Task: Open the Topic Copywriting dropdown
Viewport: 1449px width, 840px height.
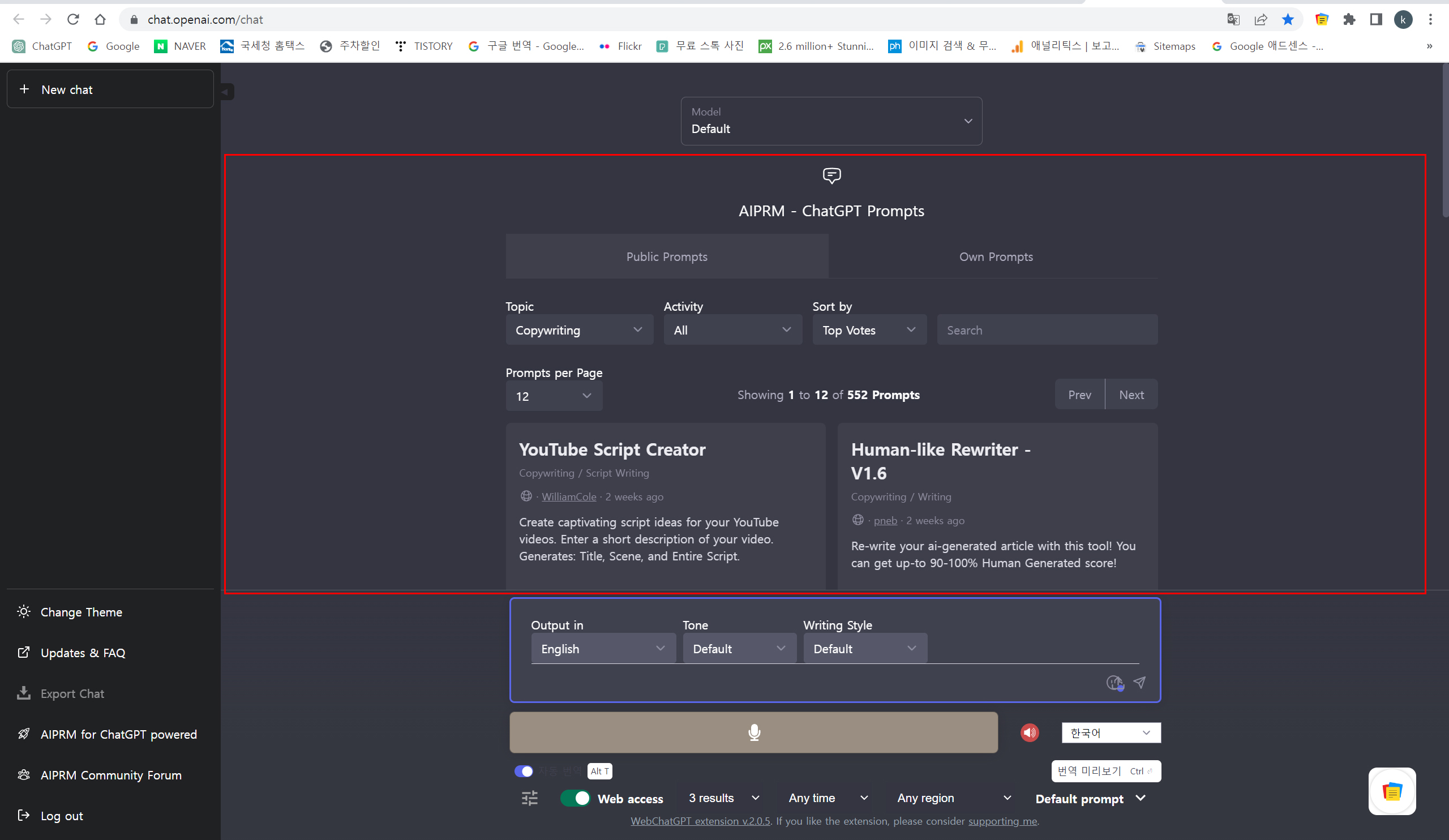Action: 580,330
